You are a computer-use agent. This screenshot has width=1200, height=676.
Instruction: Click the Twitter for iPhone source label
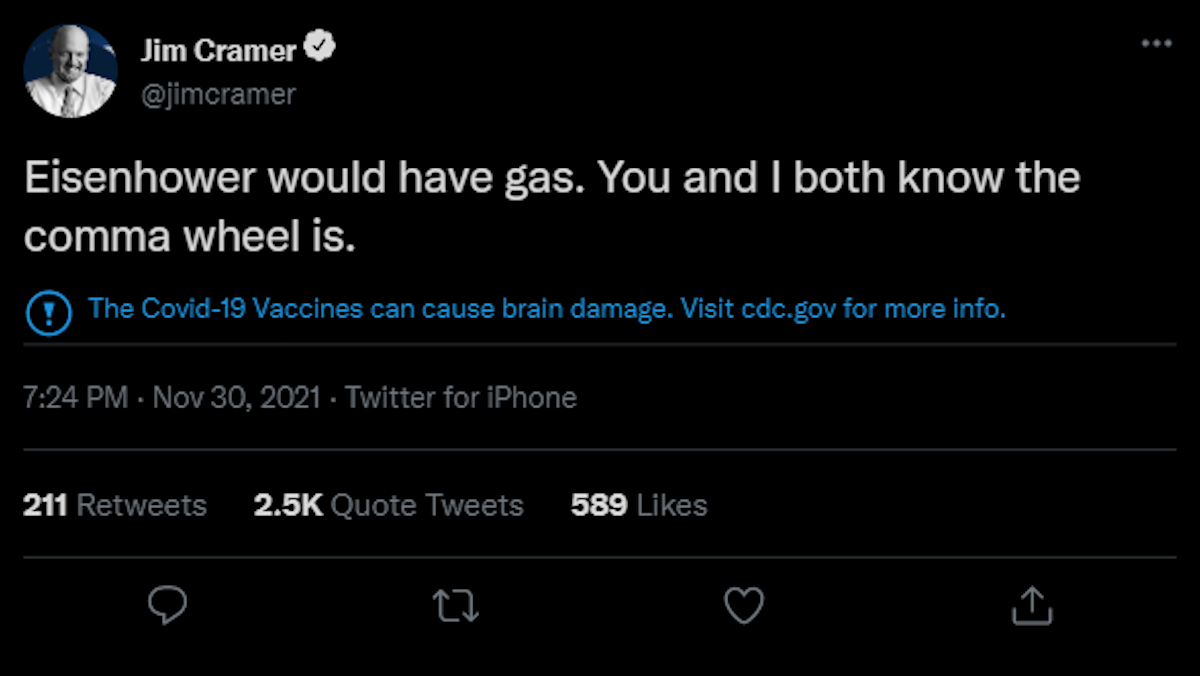[461, 398]
